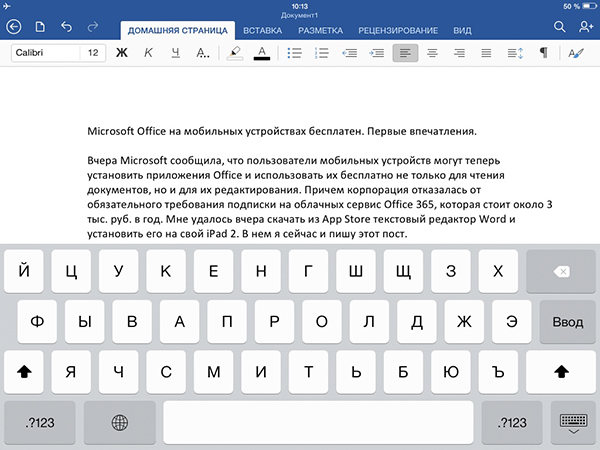This screenshot has height=450, width=600.
Task: Select the ДОМАШНЯЯ СТРАНИЦА tab
Action: (178, 31)
